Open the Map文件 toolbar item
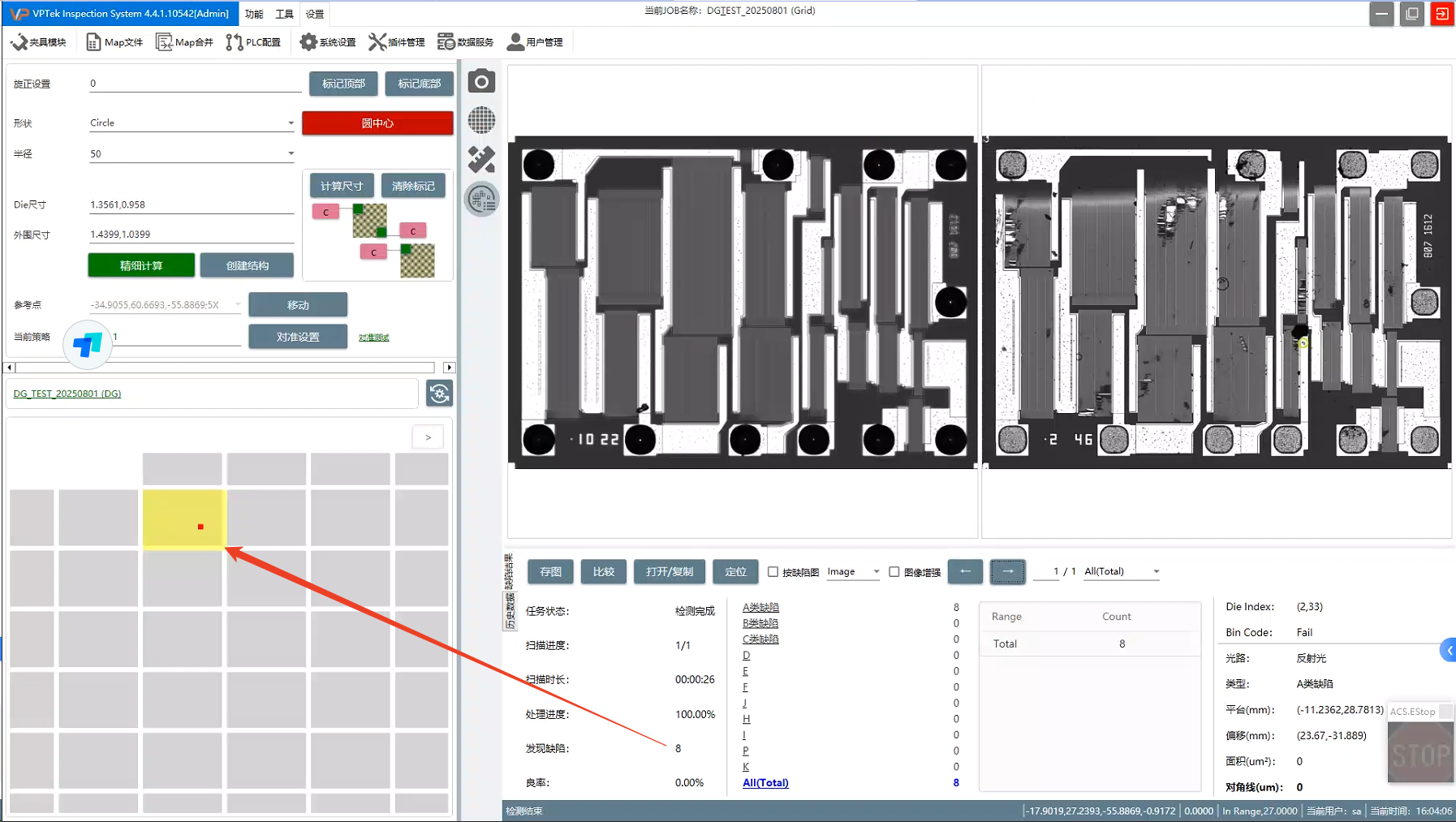Screen dimensions: 1456x822 pos(114,42)
